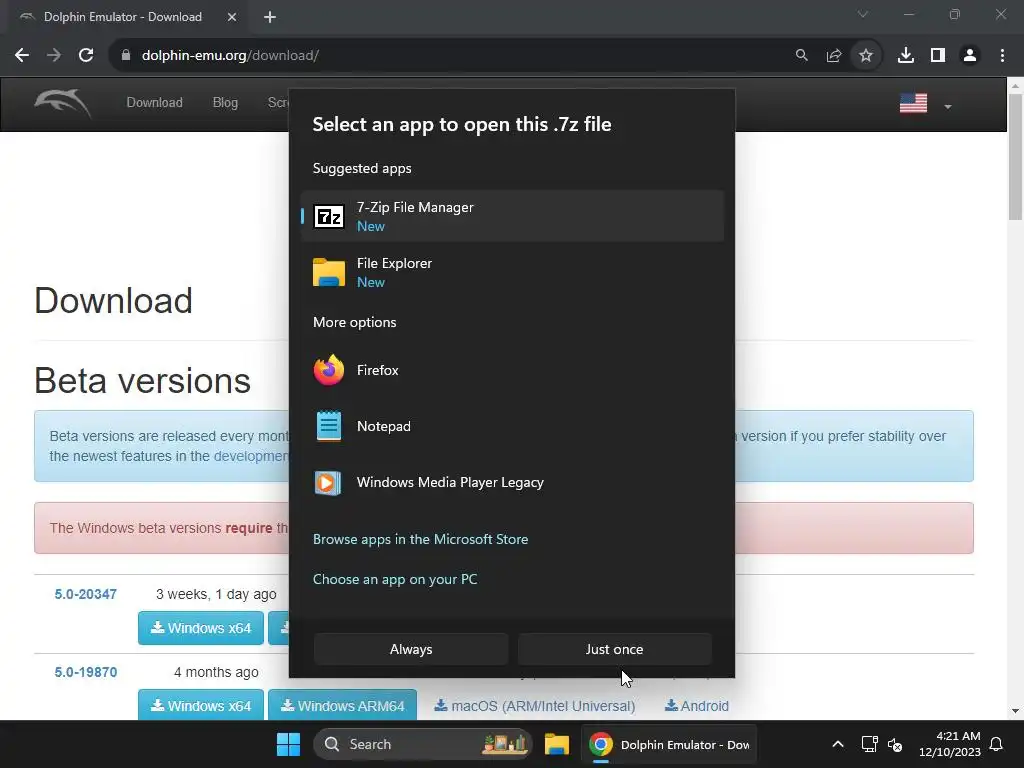Viewport: 1024px width, 768px height.
Task: Toggle Chrome side panel icon
Action: pyautogui.click(x=938, y=56)
